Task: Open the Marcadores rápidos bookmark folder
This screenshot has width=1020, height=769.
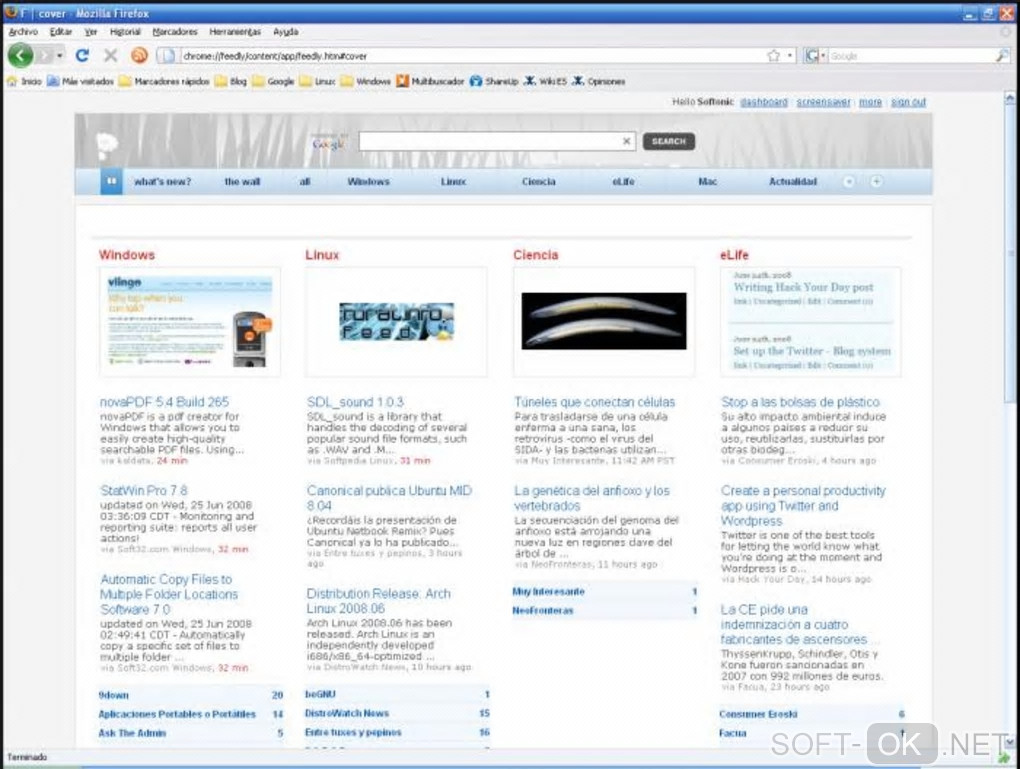Action: point(164,81)
